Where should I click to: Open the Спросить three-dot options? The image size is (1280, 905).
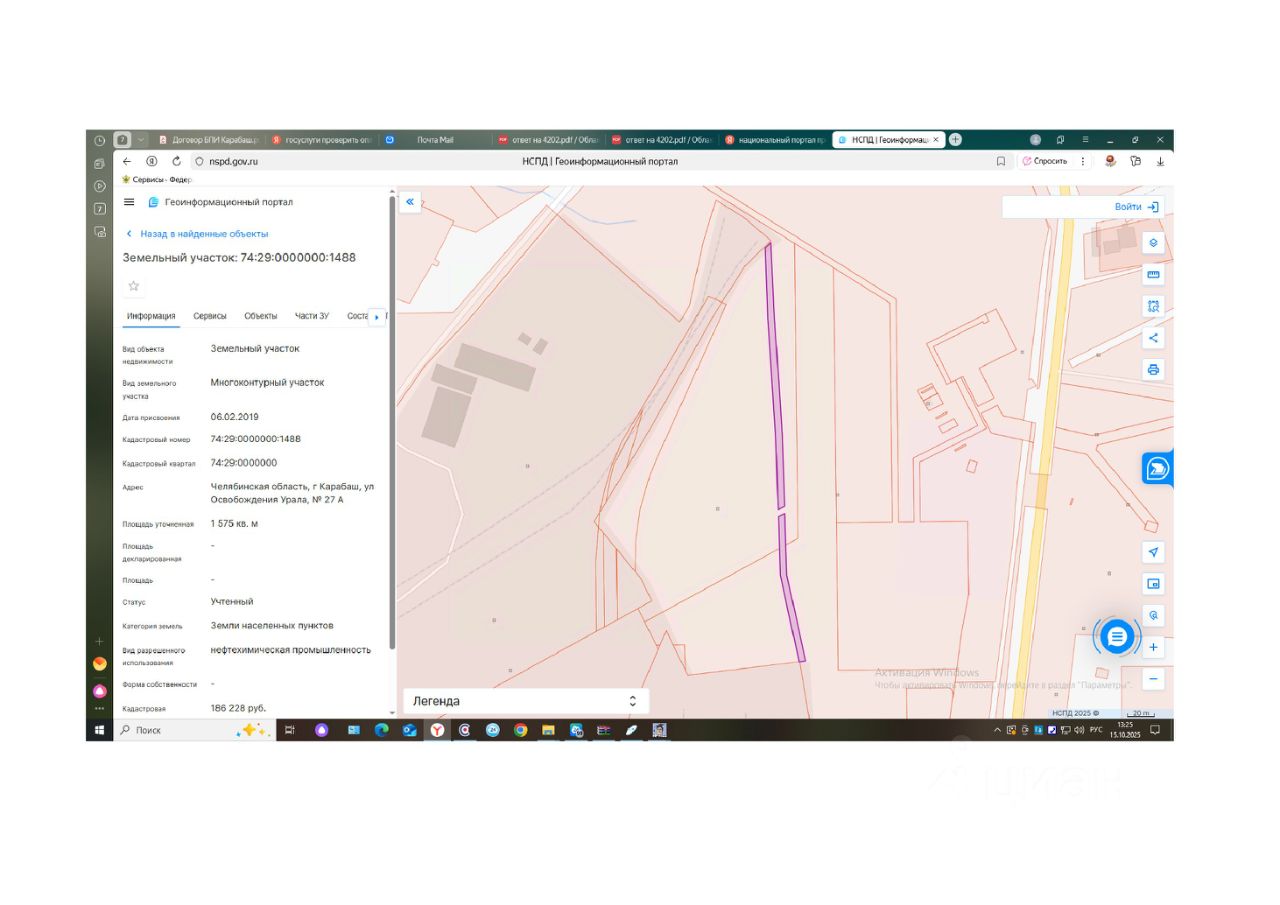[1083, 161]
